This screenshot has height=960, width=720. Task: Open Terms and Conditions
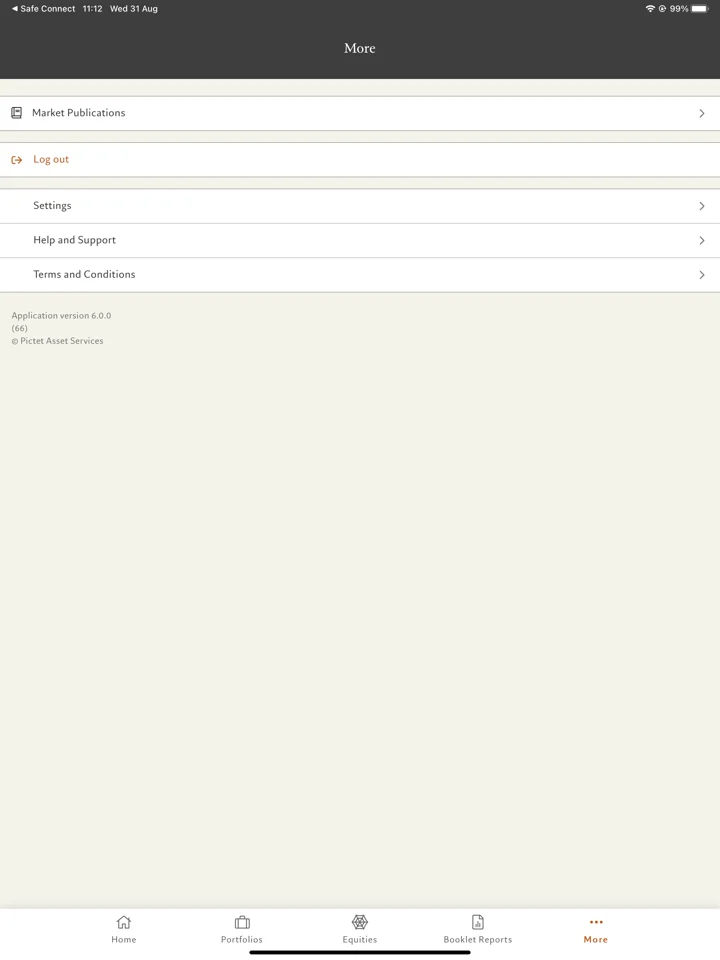[360, 275]
